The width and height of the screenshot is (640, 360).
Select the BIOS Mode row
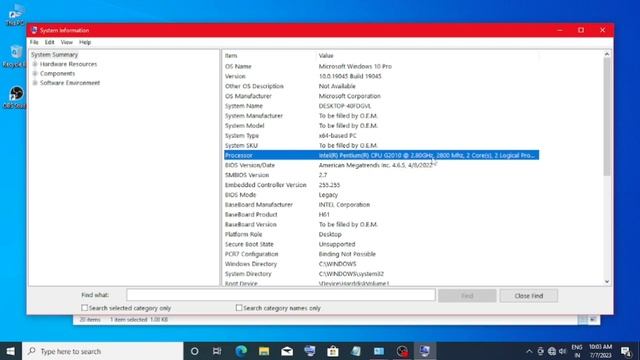pos(381,195)
